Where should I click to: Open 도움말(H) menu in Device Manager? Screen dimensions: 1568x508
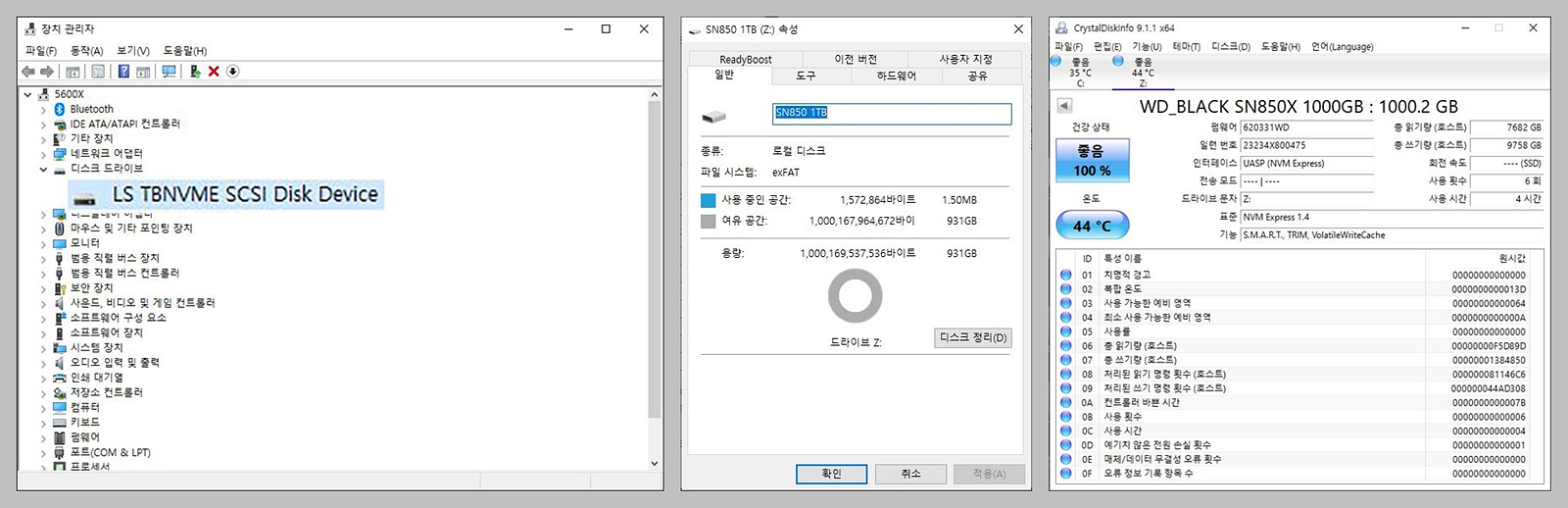pyautogui.click(x=185, y=51)
